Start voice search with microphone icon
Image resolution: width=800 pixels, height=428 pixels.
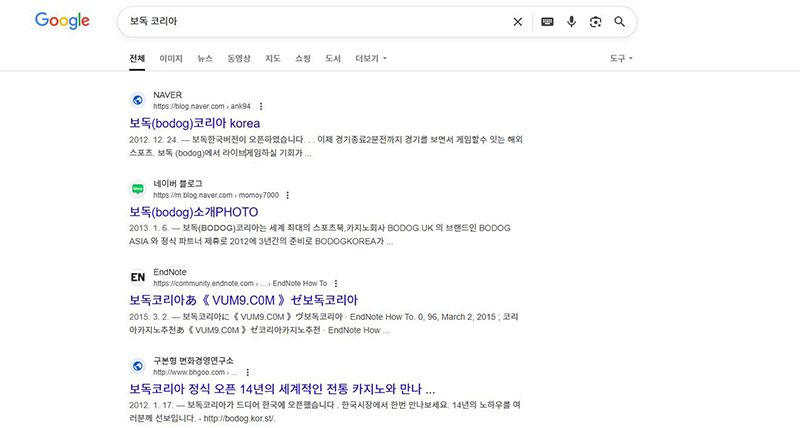coord(571,21)
